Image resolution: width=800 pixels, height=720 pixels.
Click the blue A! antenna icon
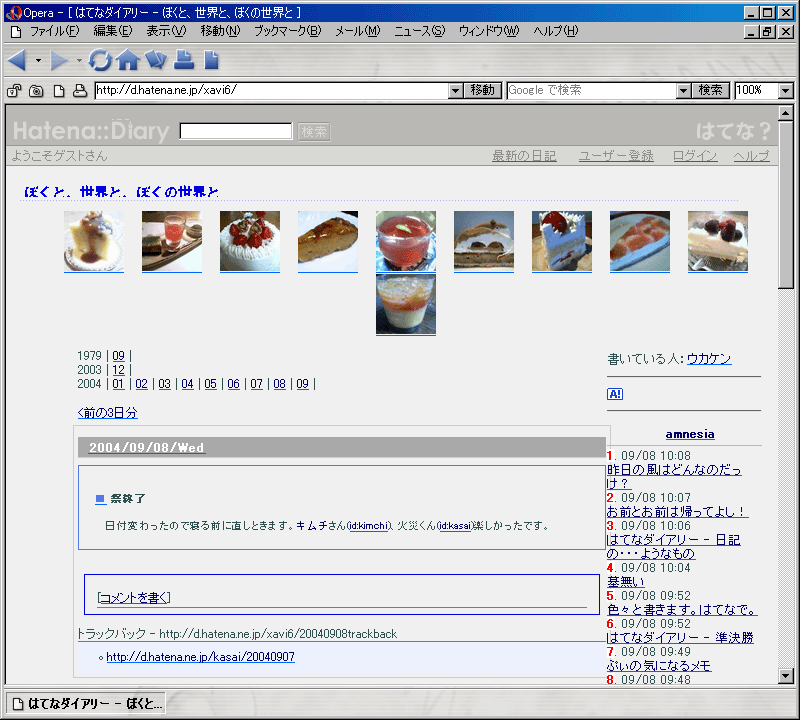click(x=615, y=394)
